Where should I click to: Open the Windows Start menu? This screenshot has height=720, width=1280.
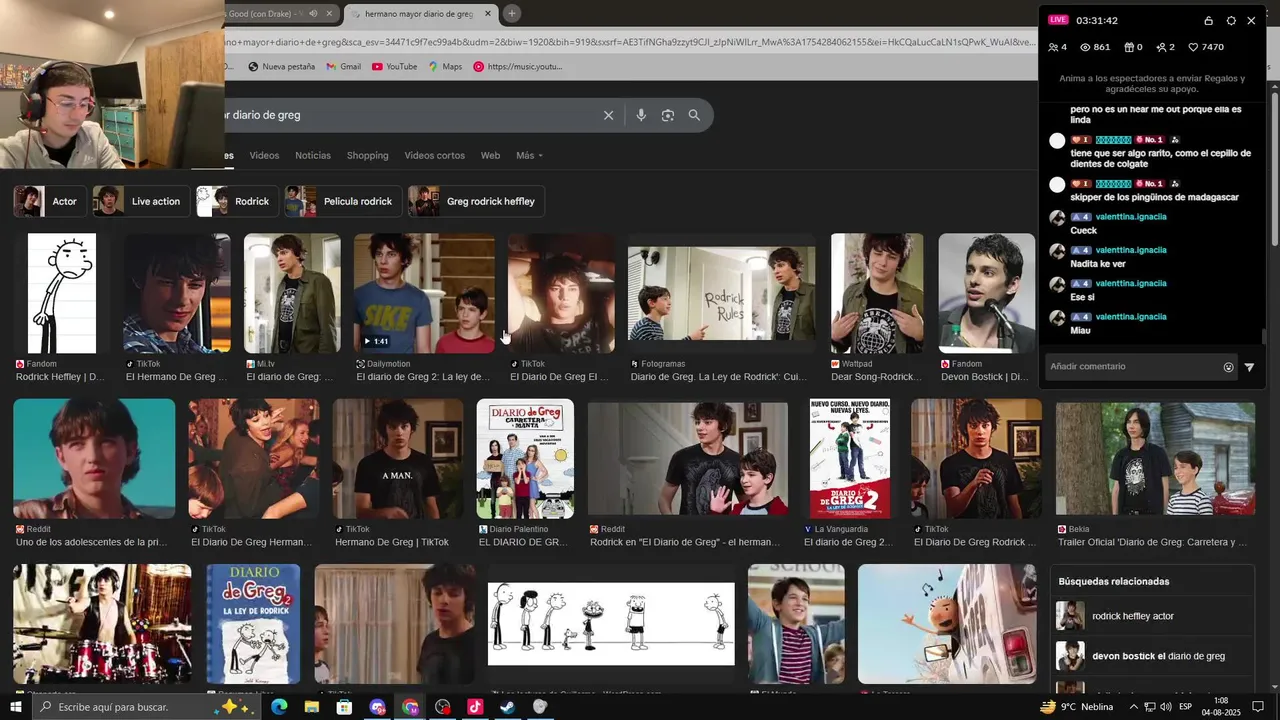pos(15,707)
